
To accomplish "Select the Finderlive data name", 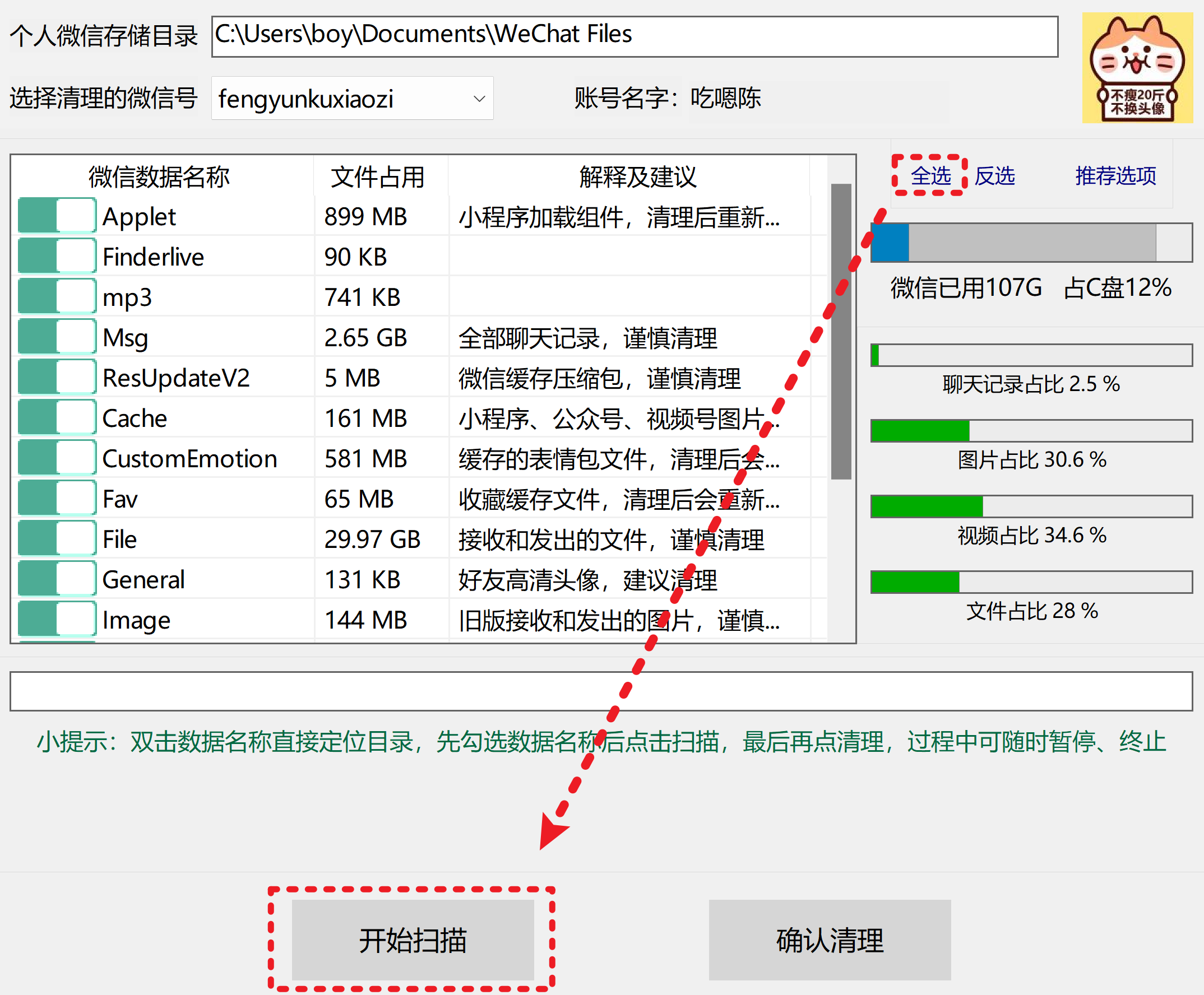I will (x=153, y=257).
